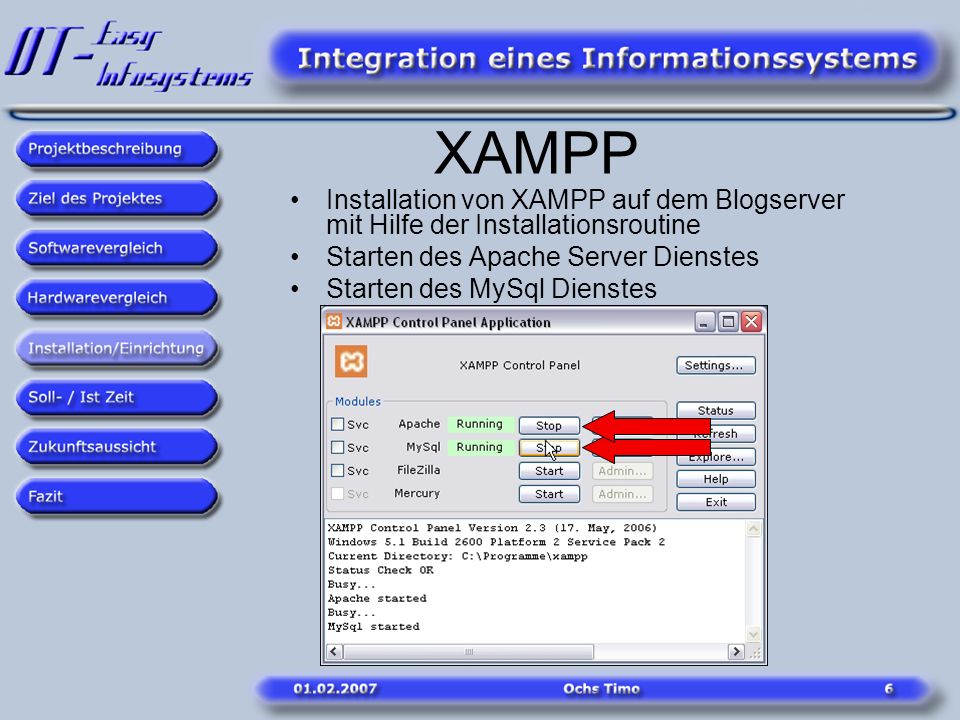
Task: Click Apache Running status label
Action: coord(479,424)
